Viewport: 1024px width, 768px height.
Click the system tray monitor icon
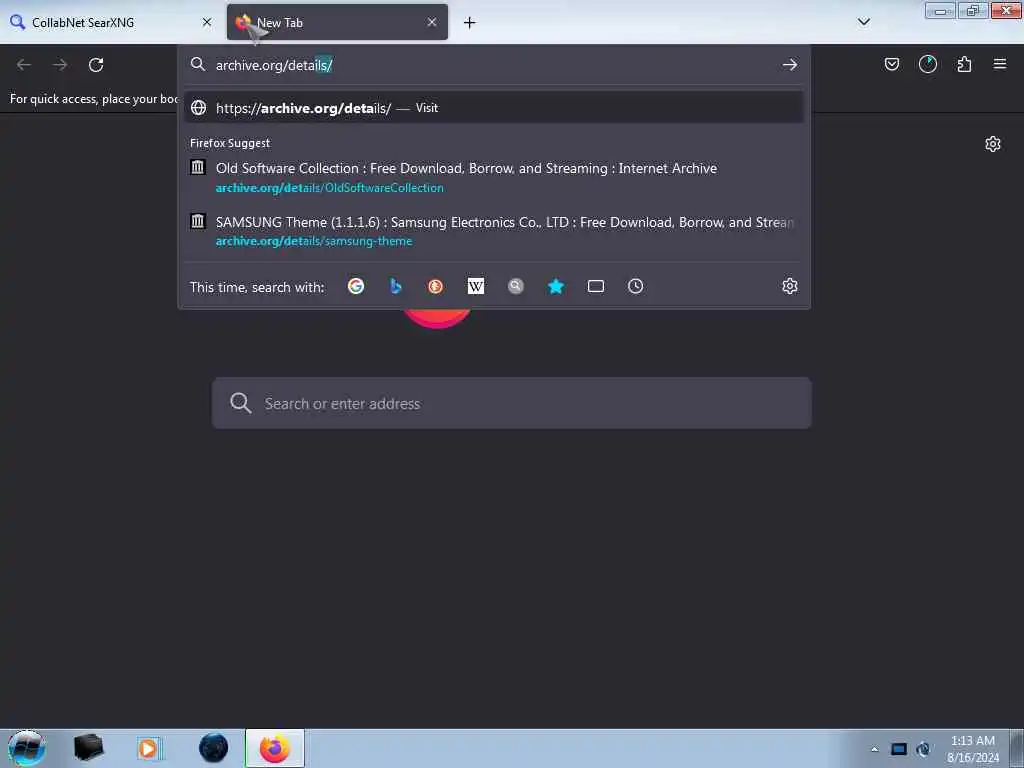pos(899,749)
